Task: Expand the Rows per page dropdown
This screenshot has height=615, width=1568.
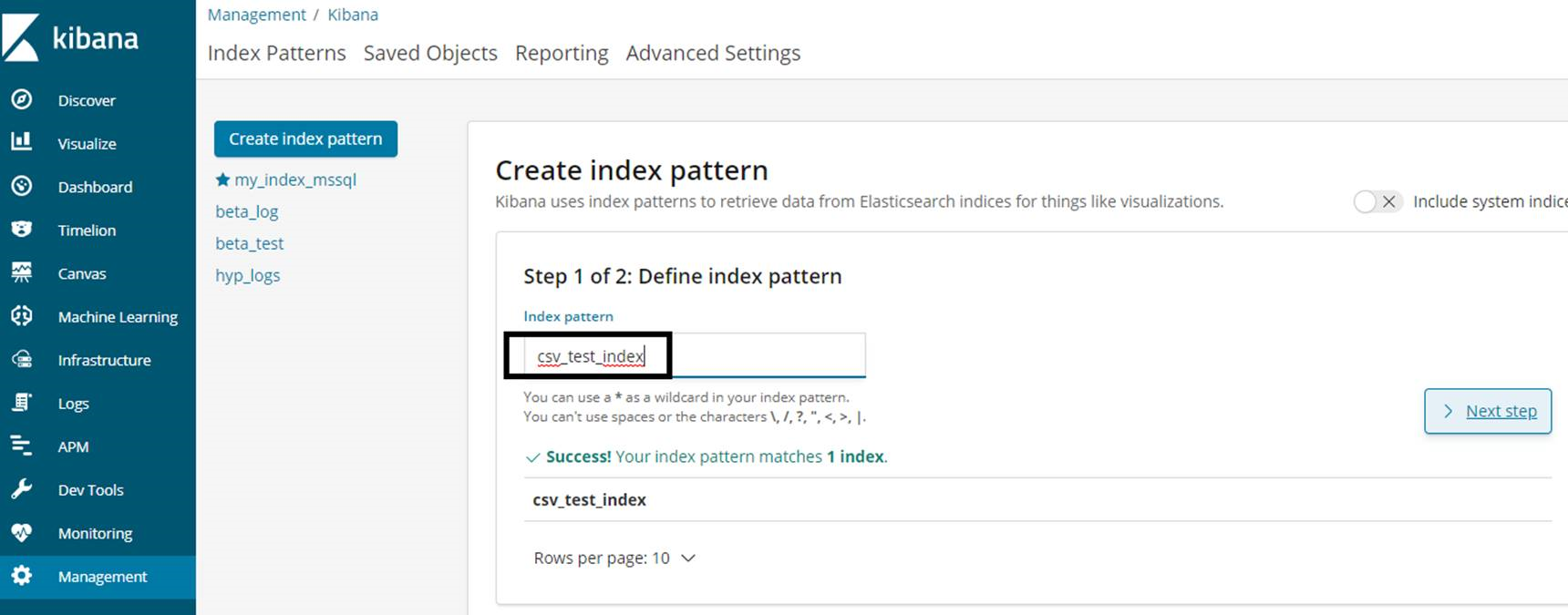Action: tap(614, 558)
